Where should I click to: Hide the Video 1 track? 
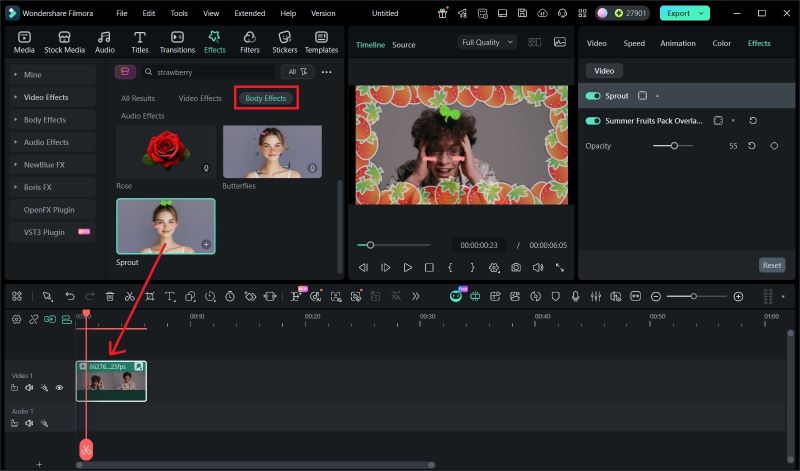pyautogui.click(x=59, y=387)
